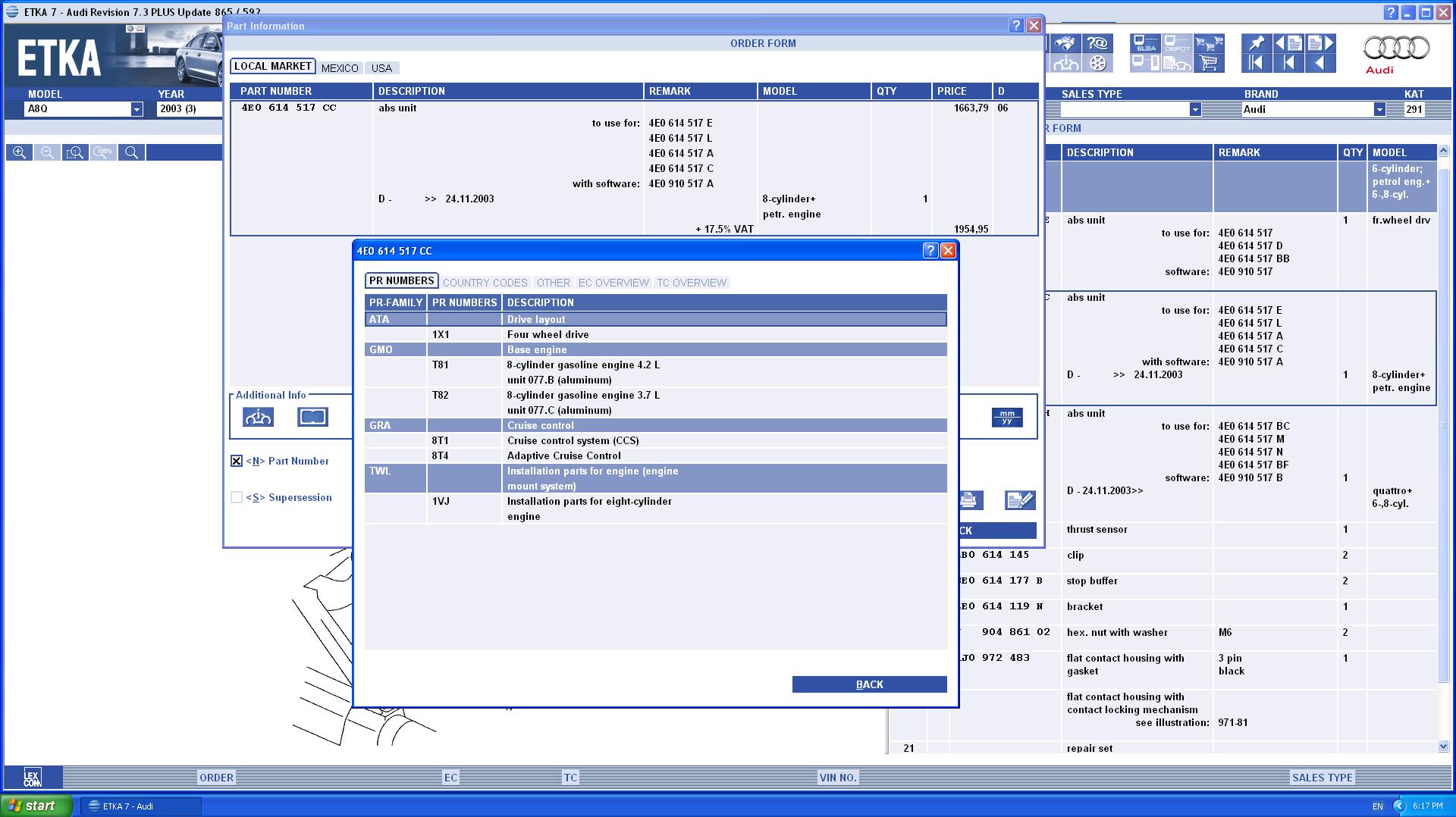Open the wheel rim icon
Viewport: 1456px width, 817px height.
1097,64
